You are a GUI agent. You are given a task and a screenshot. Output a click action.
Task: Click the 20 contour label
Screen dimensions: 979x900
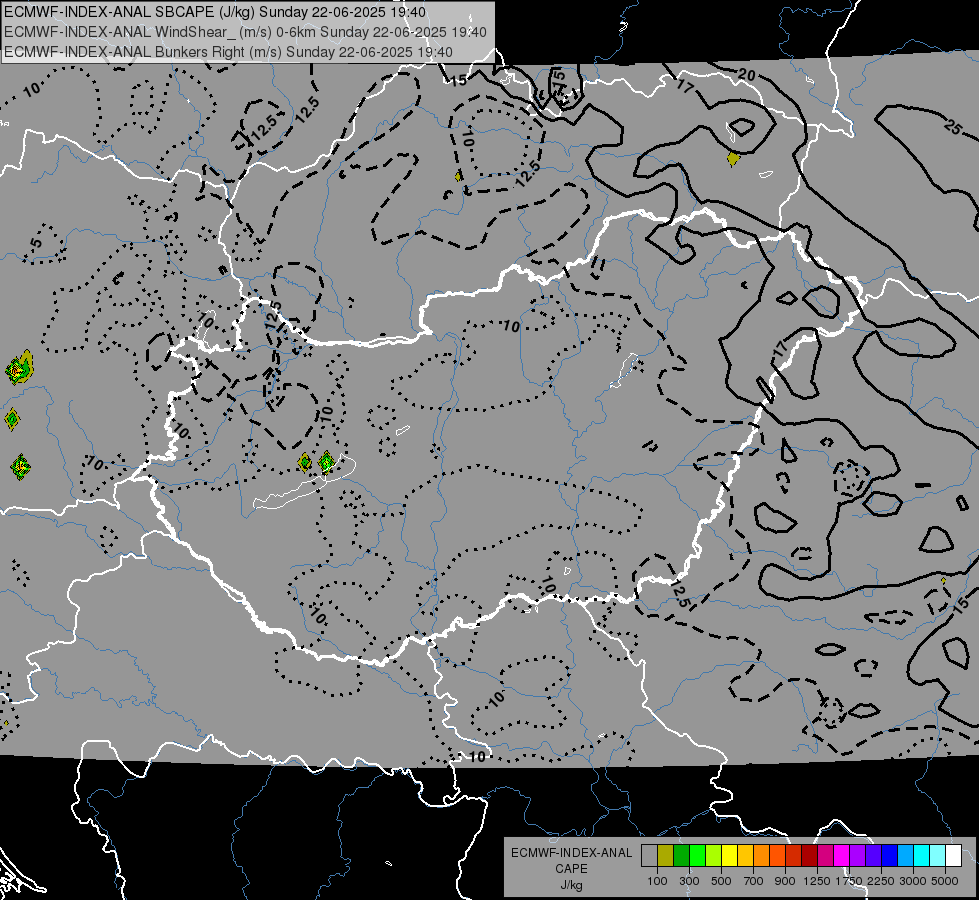tap(747, 76)
